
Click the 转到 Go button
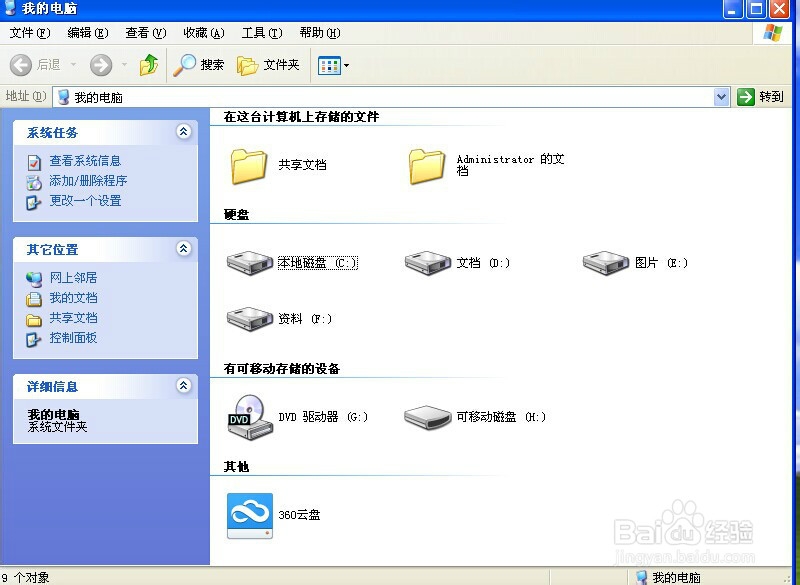pyautogui.click(x=761, y=96)
